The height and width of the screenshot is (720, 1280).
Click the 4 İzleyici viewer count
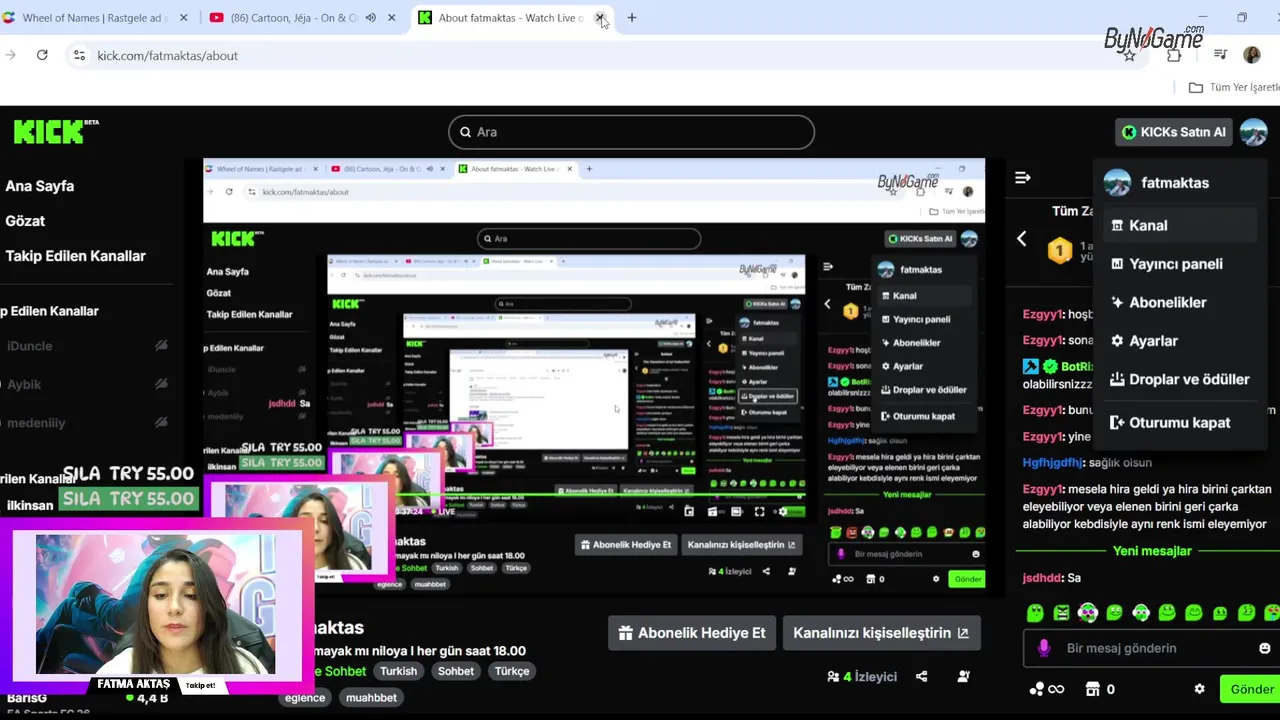click(861, 677)
